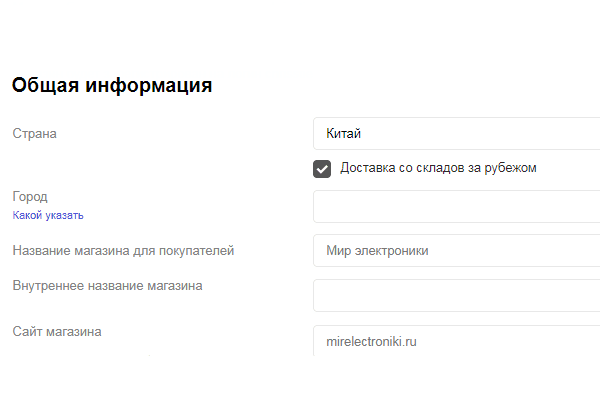600x420 pixels.
Task: Open the Страна country dropdown
Action: tap(456, 133)
